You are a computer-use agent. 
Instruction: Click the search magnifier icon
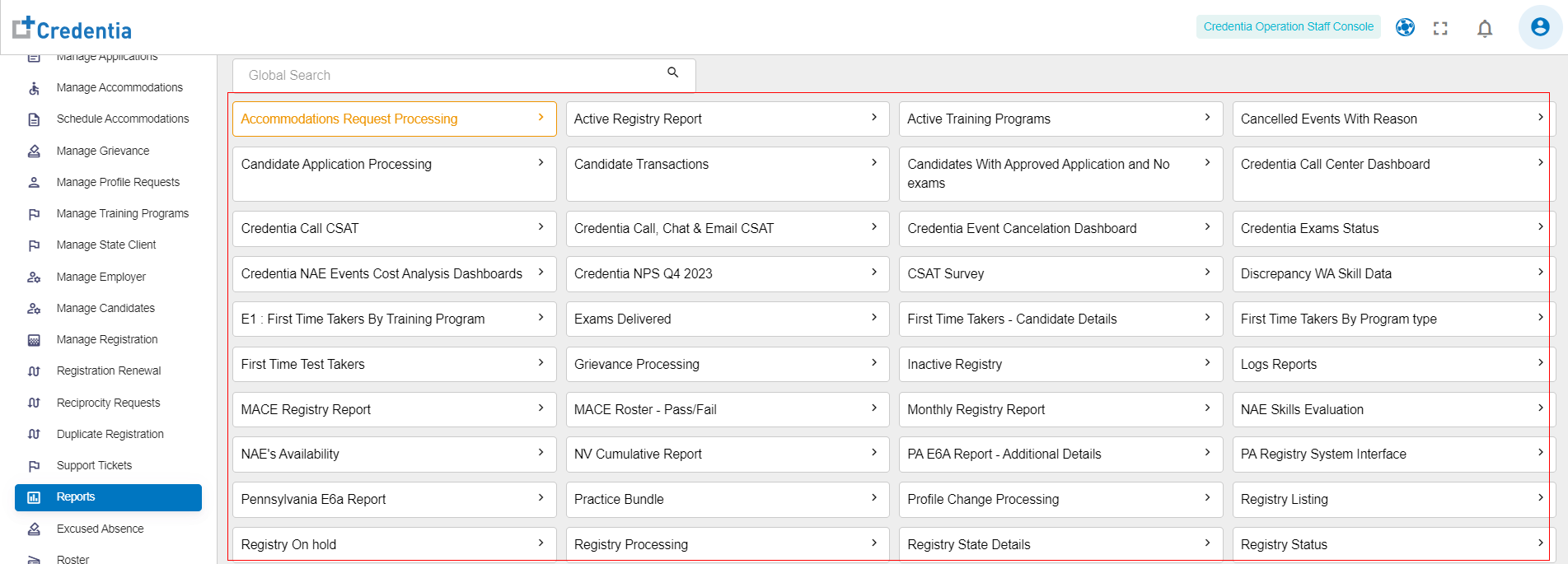pyautogui.click(x=672, y=73)
